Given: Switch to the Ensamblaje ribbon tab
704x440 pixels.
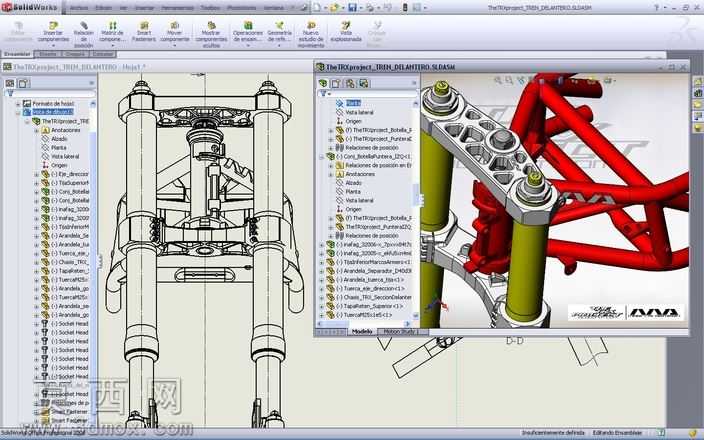Looking at the screenshot, I should click(x=18, y=54).
